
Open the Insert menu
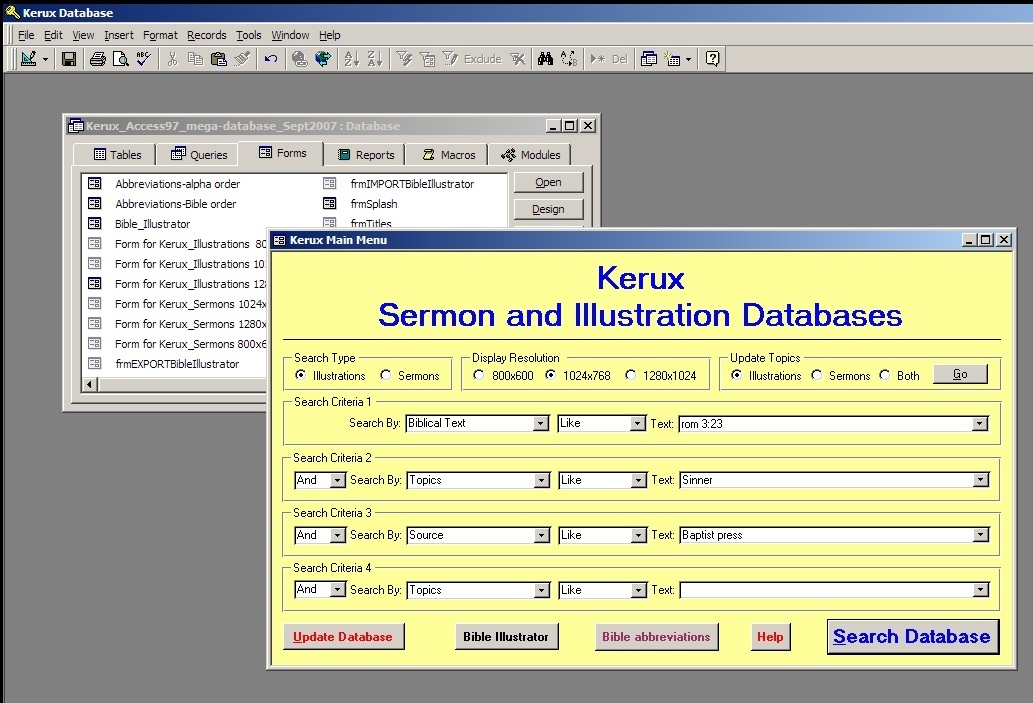coord(119,35)
